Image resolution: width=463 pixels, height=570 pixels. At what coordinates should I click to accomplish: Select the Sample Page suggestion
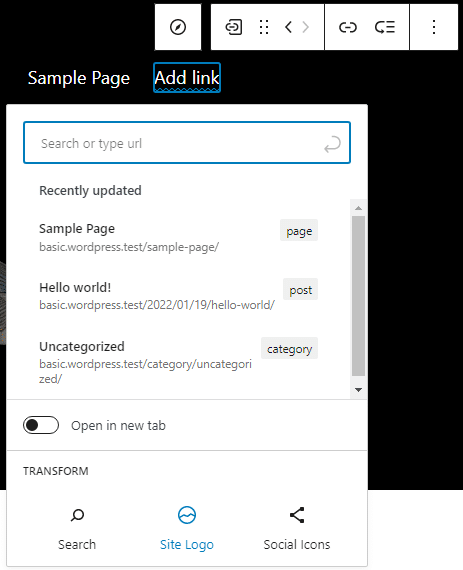click(x=178, y=237)
